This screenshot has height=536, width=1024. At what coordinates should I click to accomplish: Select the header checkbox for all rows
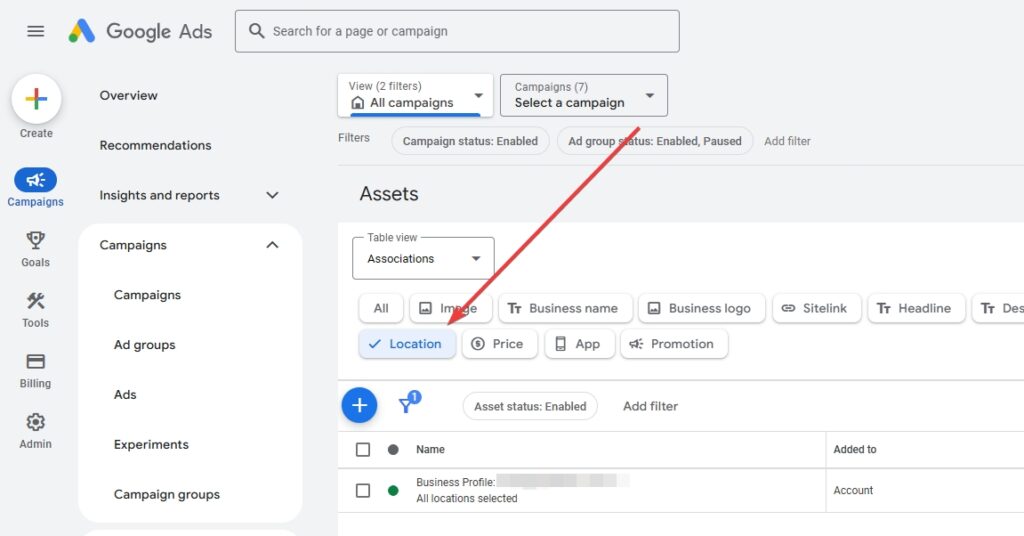pos(363,449)
